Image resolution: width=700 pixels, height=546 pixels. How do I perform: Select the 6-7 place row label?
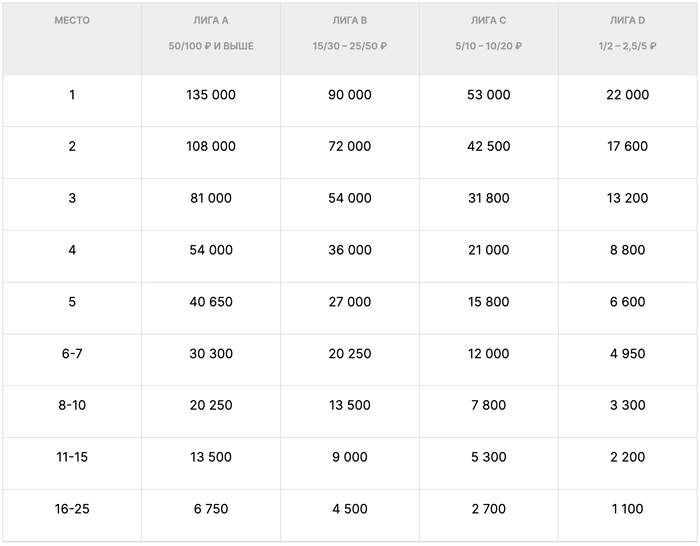pos(72,354)
